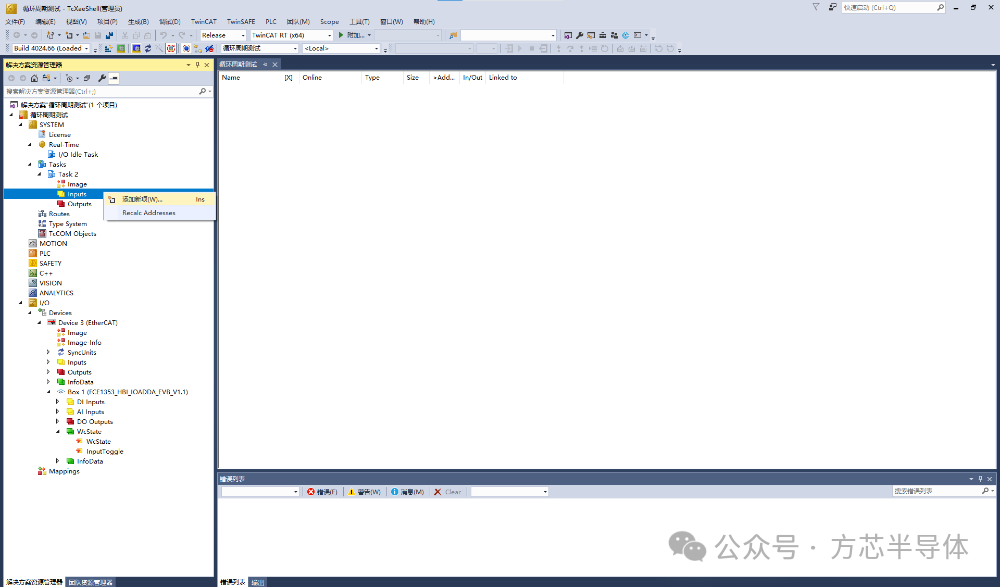Select the Devices tree item
This screenshot has height=587, width=1000.
[x=60, y=313]
